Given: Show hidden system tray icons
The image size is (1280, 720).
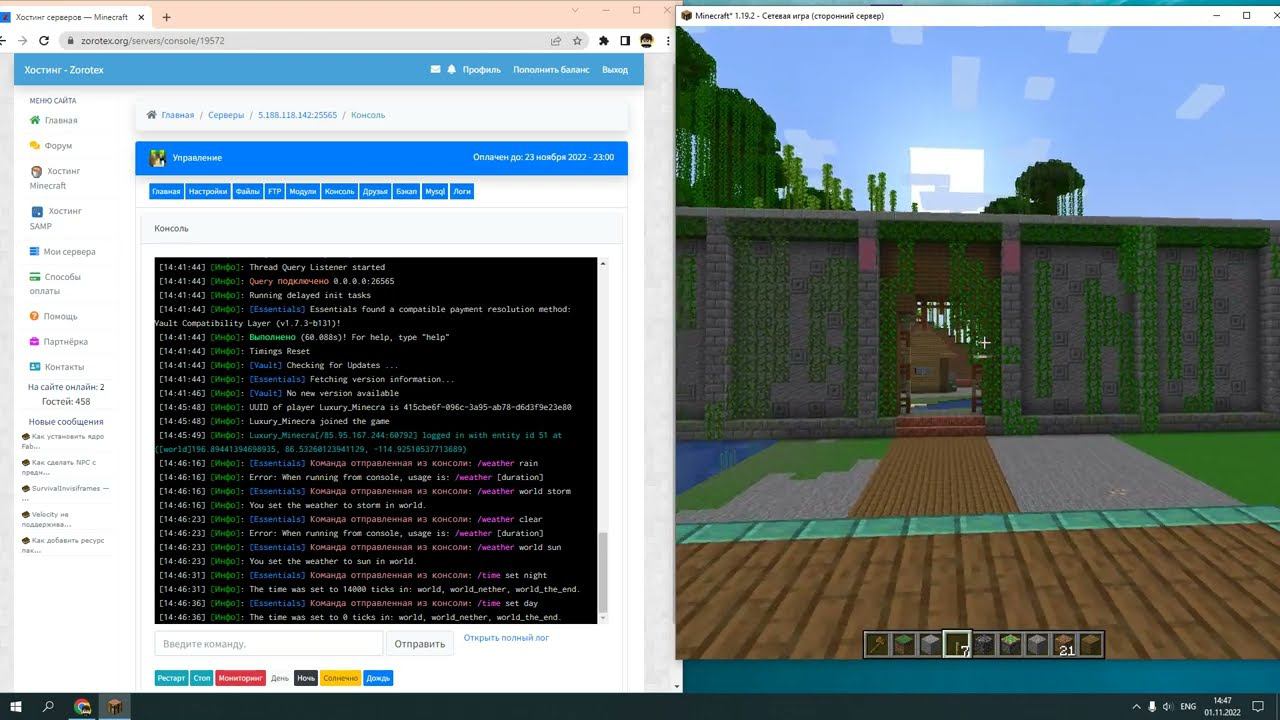Looking at the screenshot, I should 1136,706.
